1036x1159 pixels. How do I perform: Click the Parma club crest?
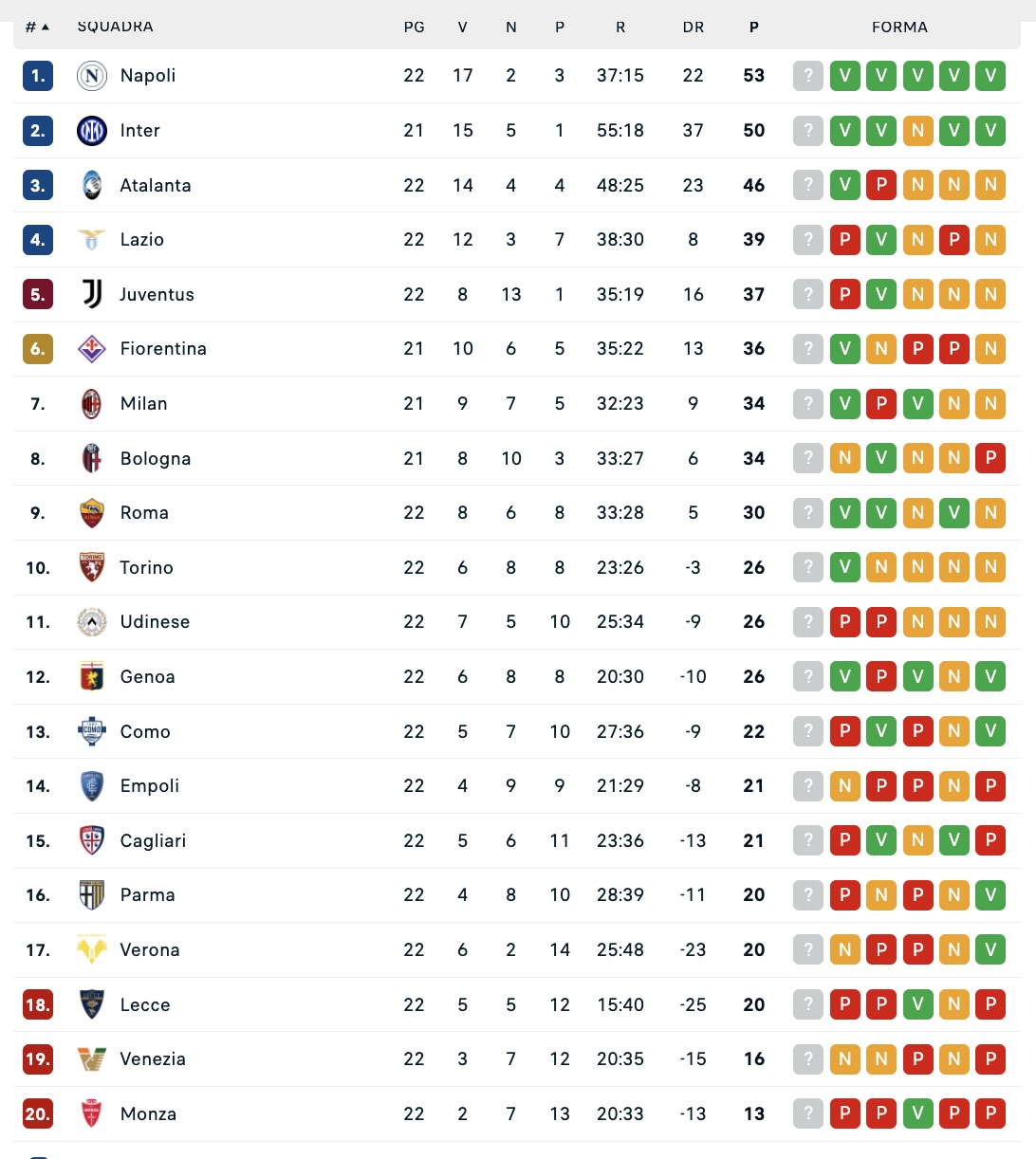point(92,895)
